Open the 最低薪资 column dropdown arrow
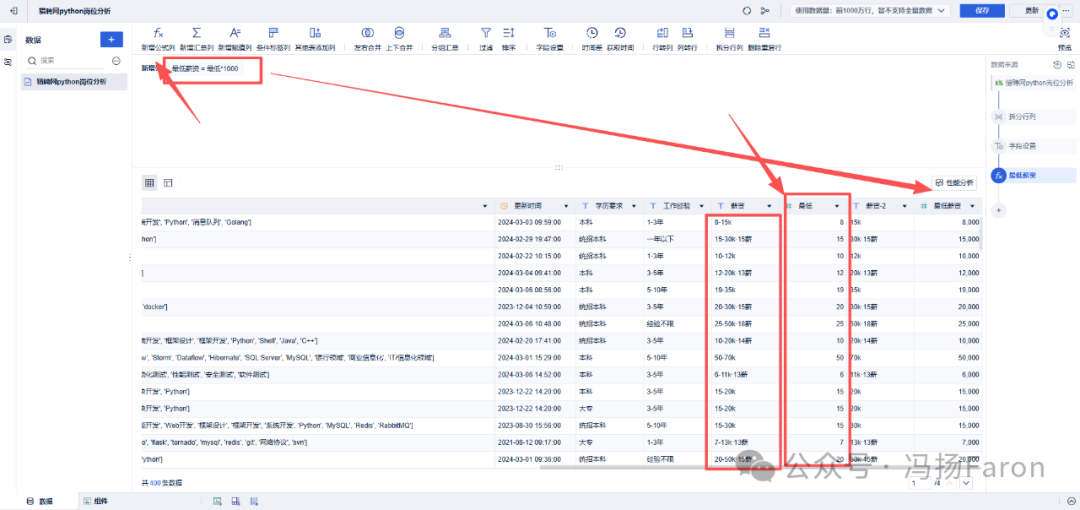This screenshot has width=1080, height=510. click(972, 206)
